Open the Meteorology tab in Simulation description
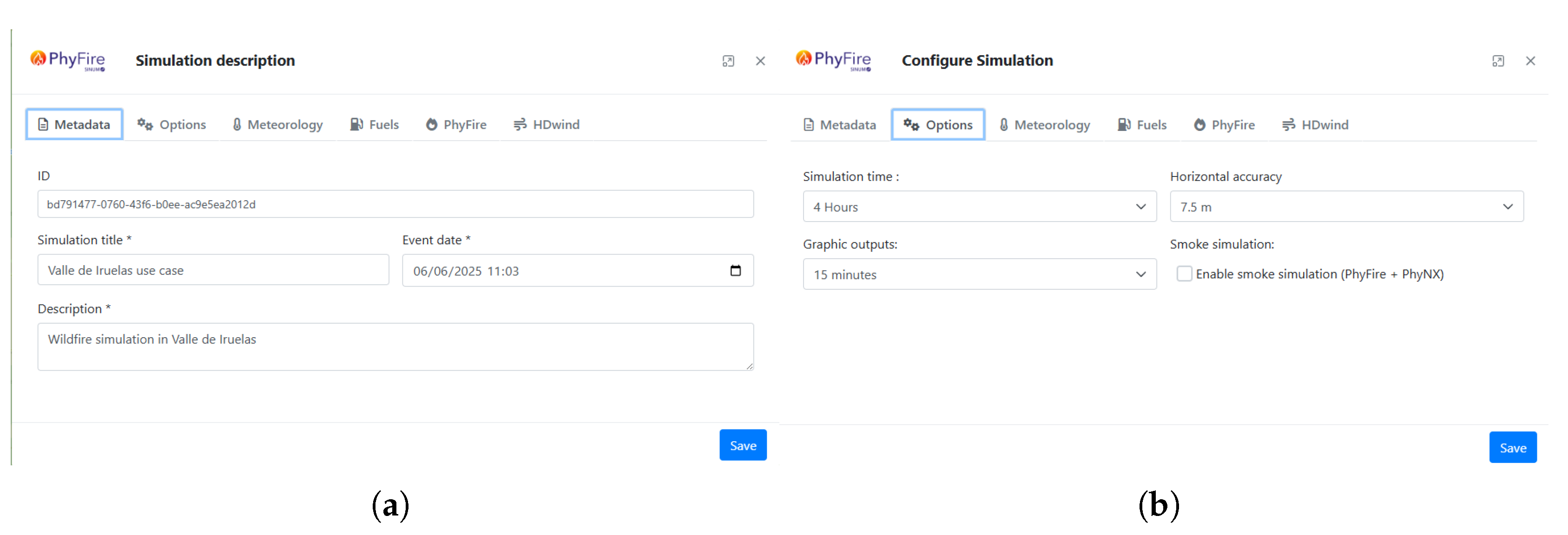 click(277, 124)
